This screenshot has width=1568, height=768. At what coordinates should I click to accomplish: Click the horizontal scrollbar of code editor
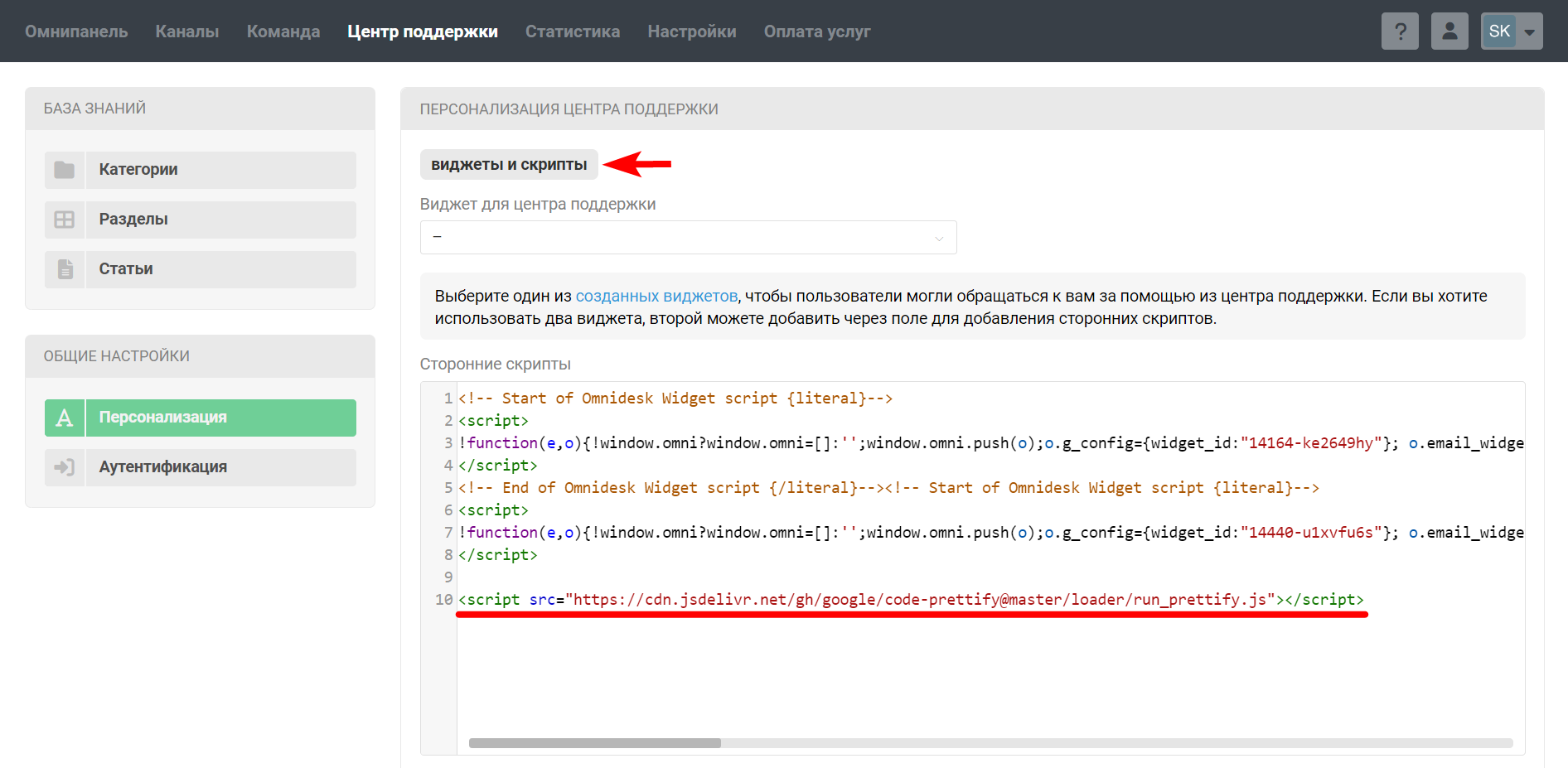(595, 743)
